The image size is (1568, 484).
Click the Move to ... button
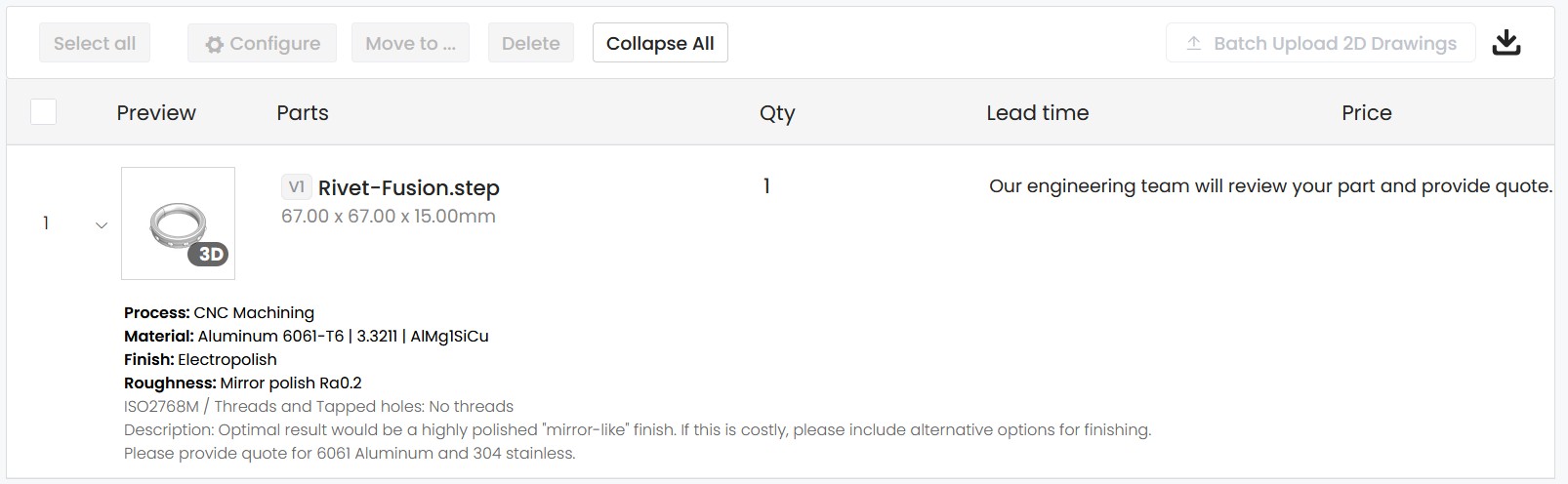410,44
